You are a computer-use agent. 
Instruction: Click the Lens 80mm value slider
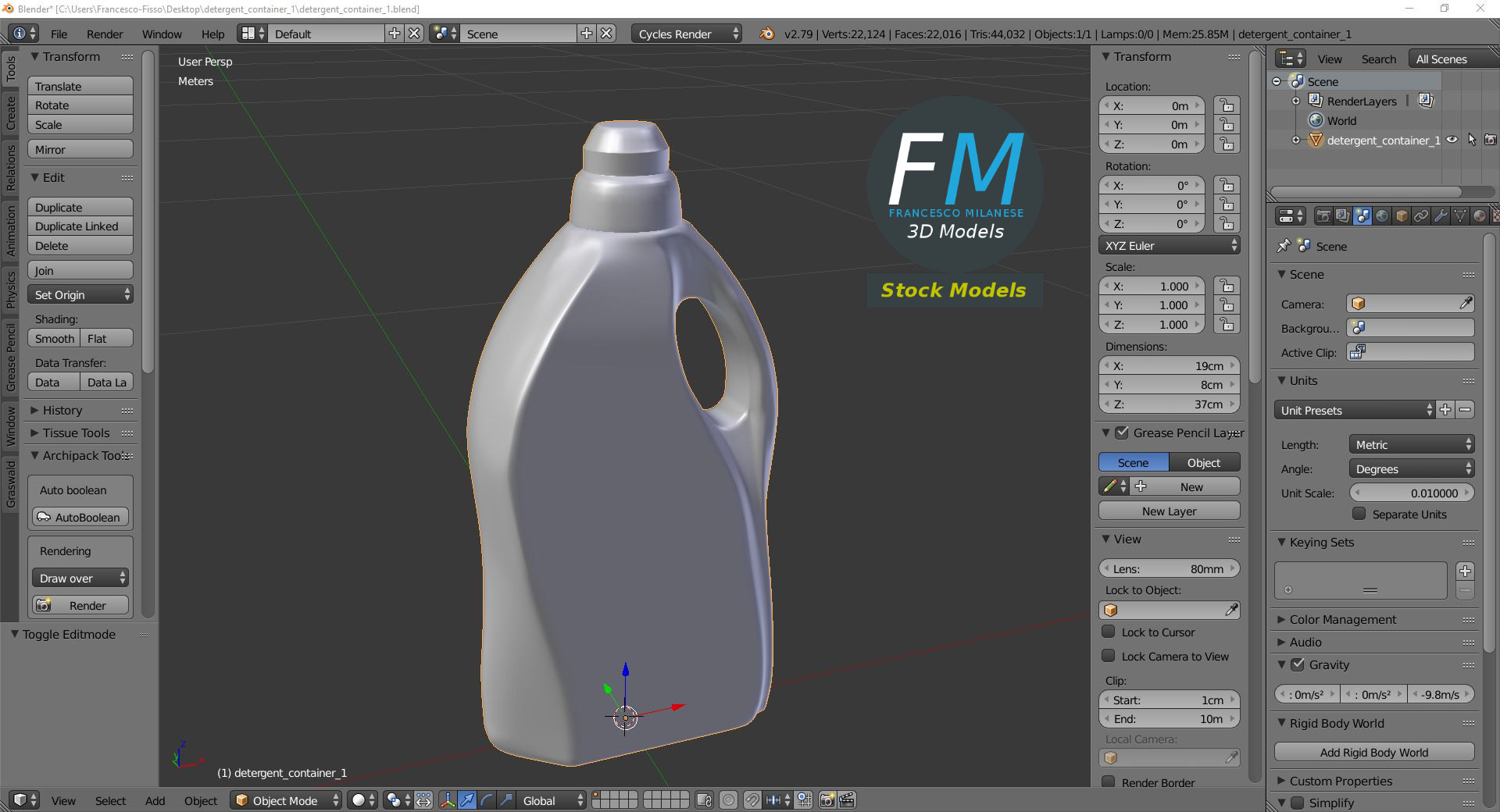click(x=1169, y=568)
